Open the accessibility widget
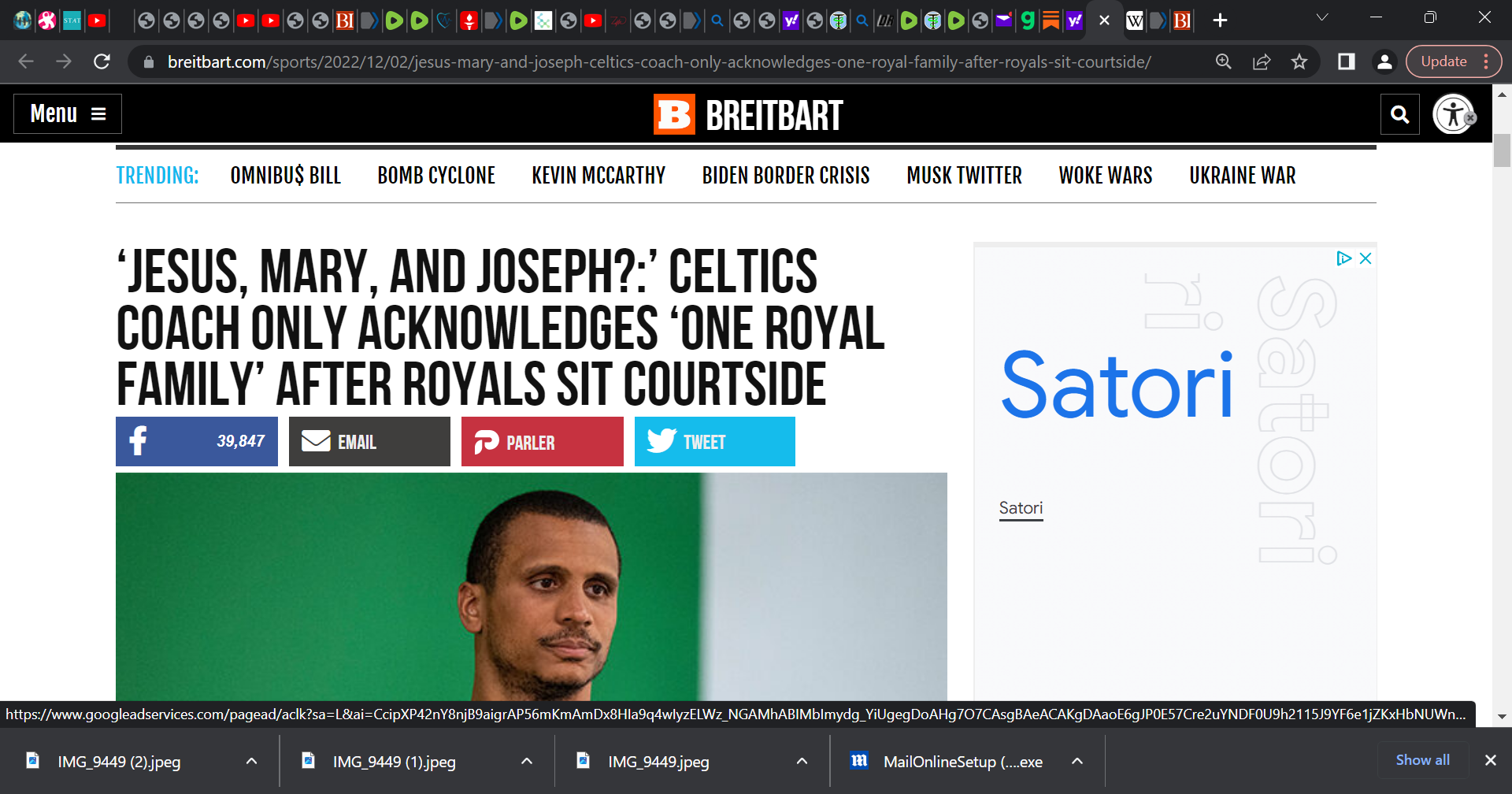The image size is (1512, 794). (x=1454, y=114)
